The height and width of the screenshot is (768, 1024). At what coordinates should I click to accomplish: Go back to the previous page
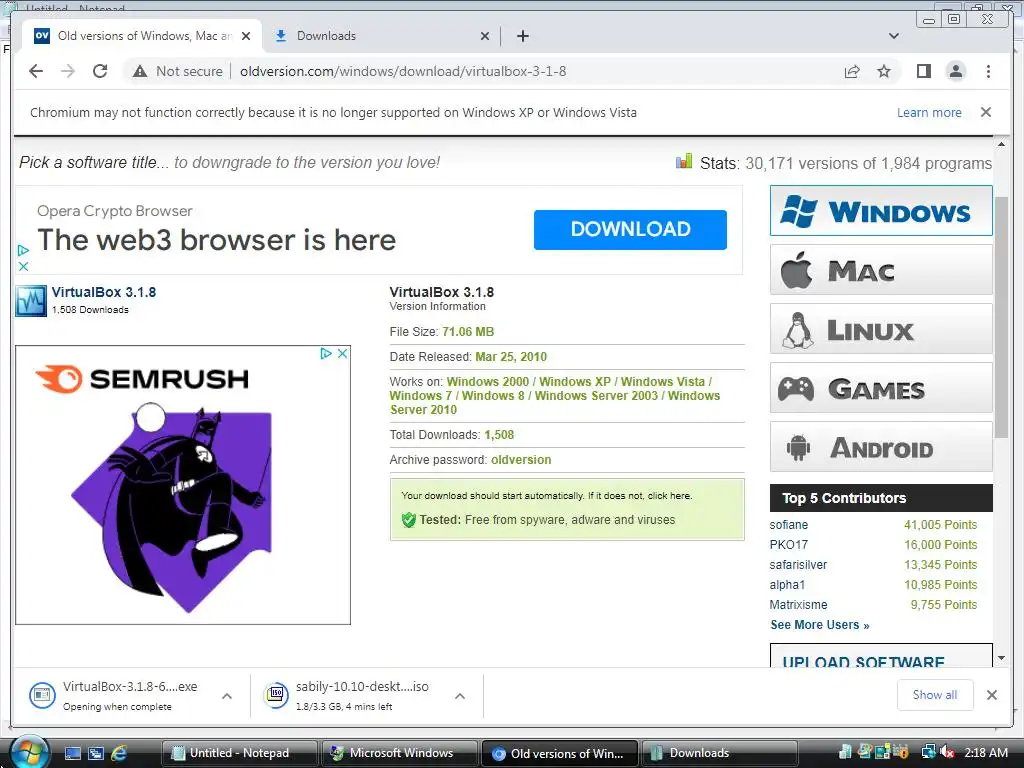point(36,71)
